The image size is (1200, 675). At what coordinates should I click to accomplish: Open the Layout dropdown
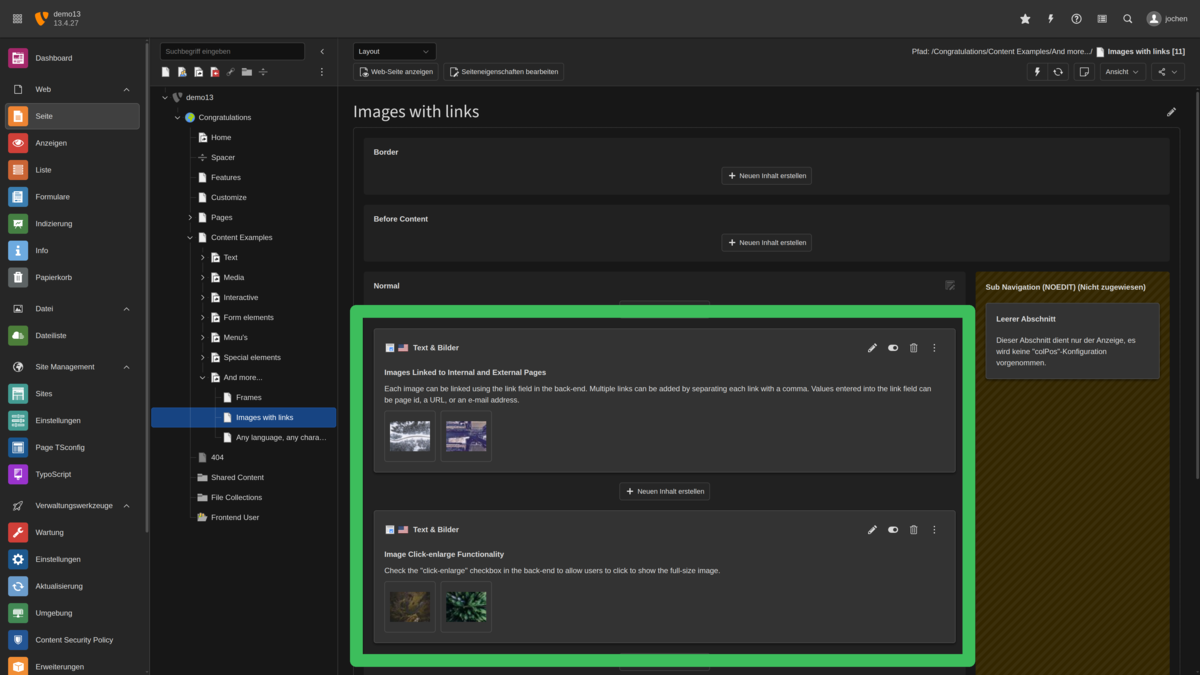tap(394, 52)
